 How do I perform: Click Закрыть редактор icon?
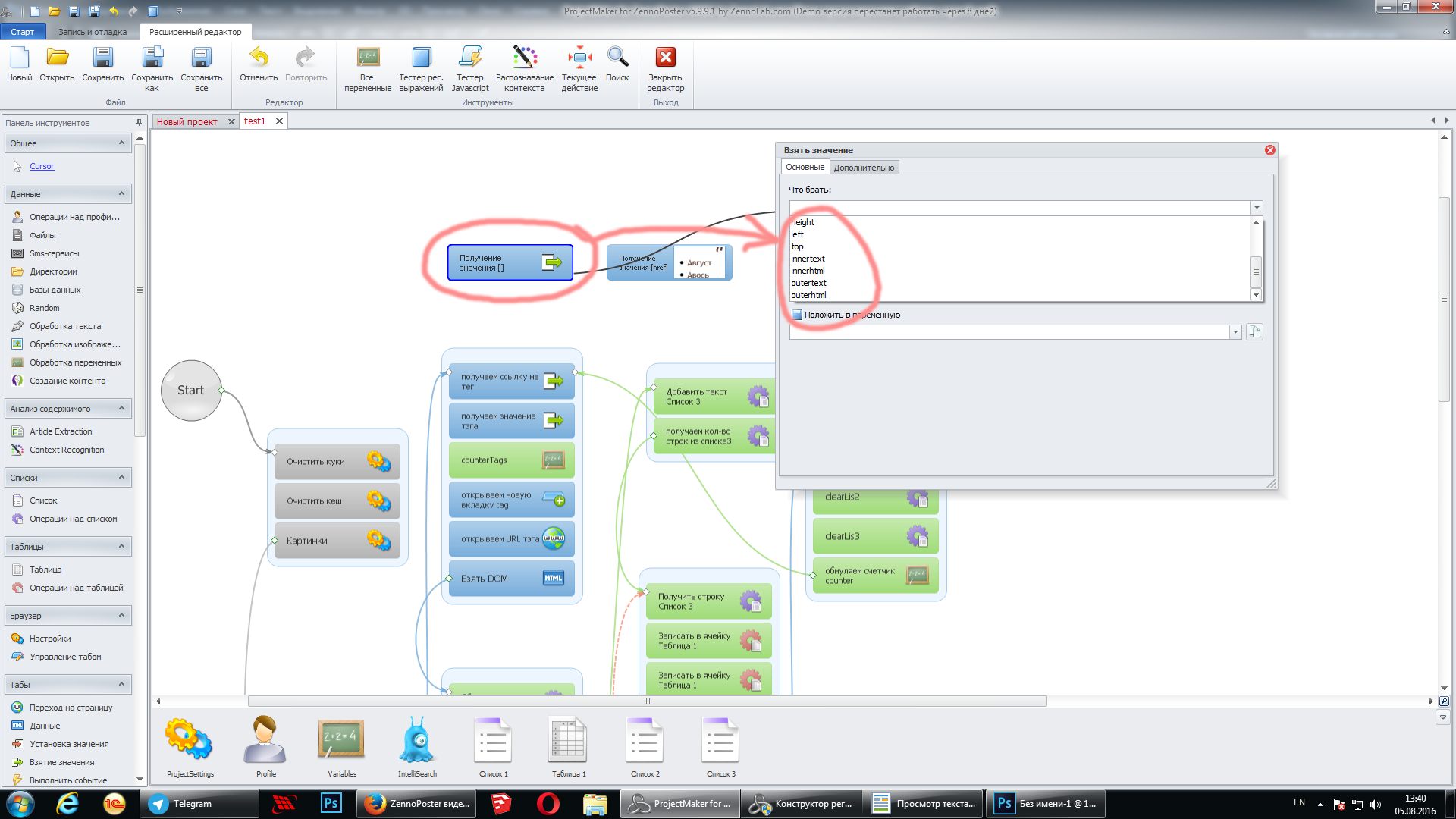(665, 68)
